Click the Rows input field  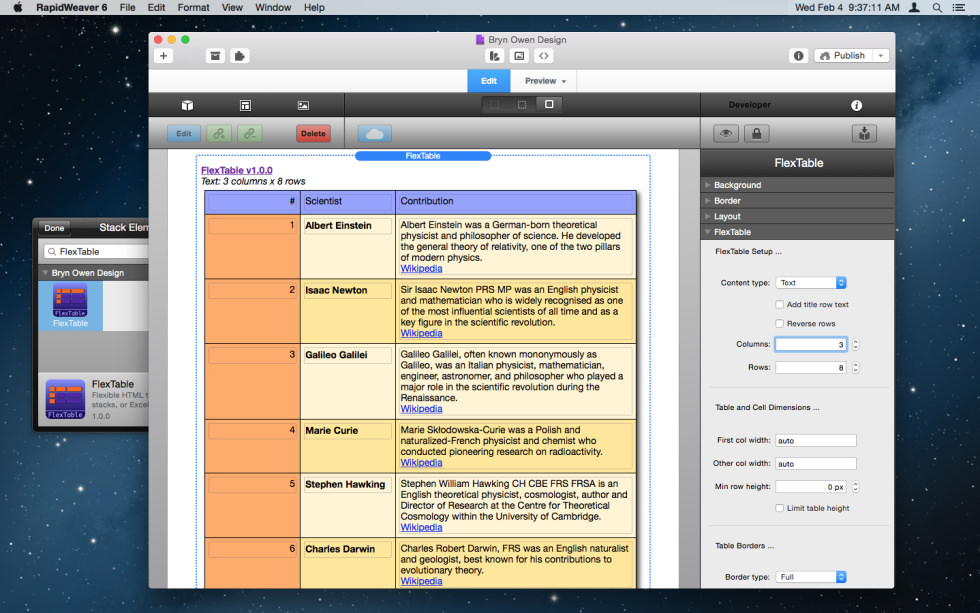(811, 367)
